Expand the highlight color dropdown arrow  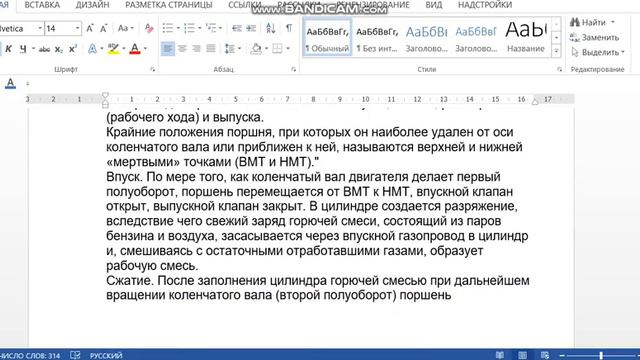(124, 49)
